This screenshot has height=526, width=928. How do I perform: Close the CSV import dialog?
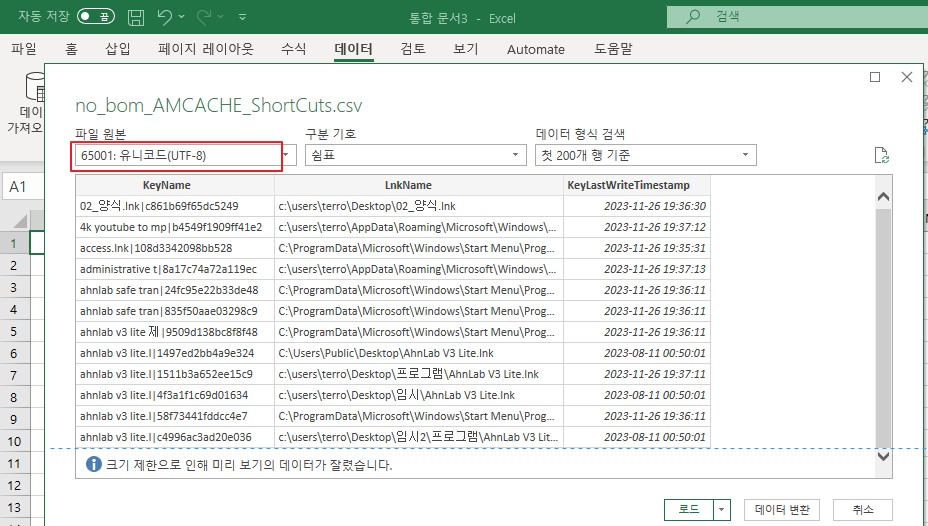[907, 77]
